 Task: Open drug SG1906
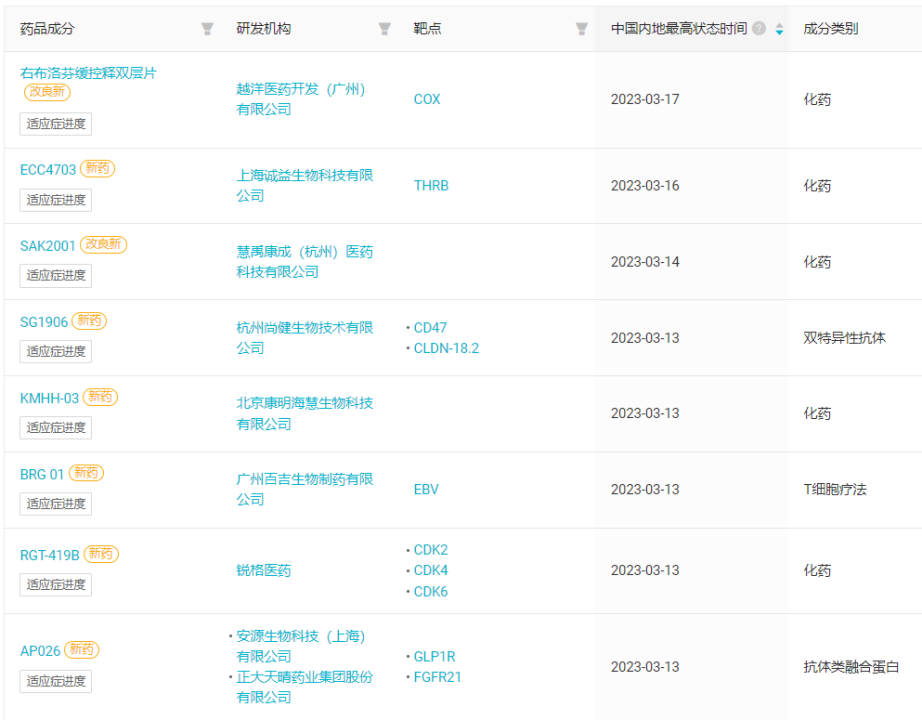44,322
